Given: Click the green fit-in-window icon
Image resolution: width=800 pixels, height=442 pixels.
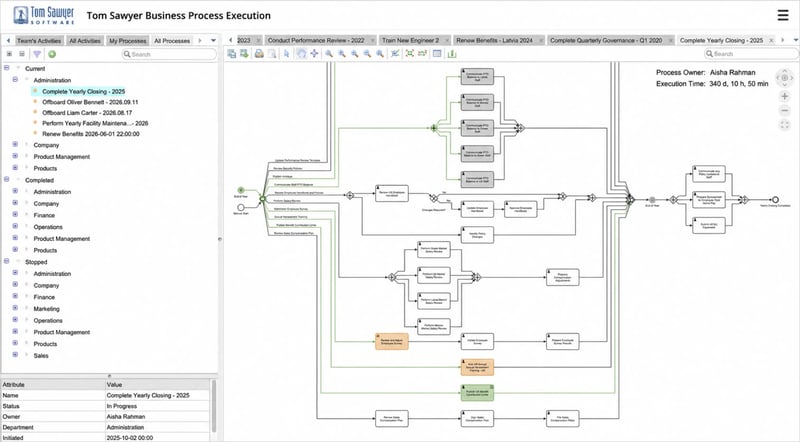Looking at the screenshot, I should click(x=409, y=54).
